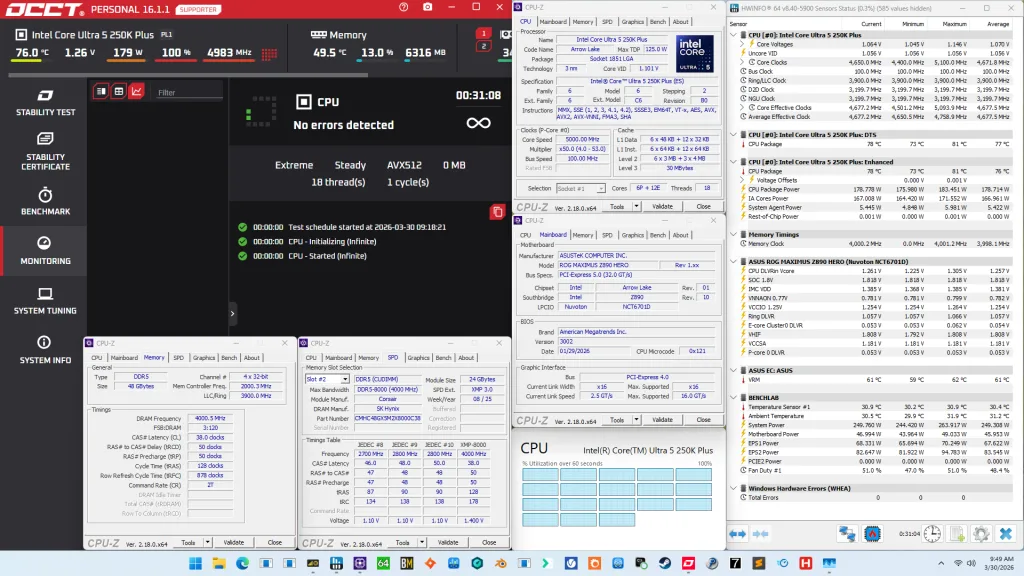Viewport: 1024px width, 576px height.
Task: Collapse the CPU [#0] Intel Core Ultra 5 sensor group
Action: [x=733, y=35]
